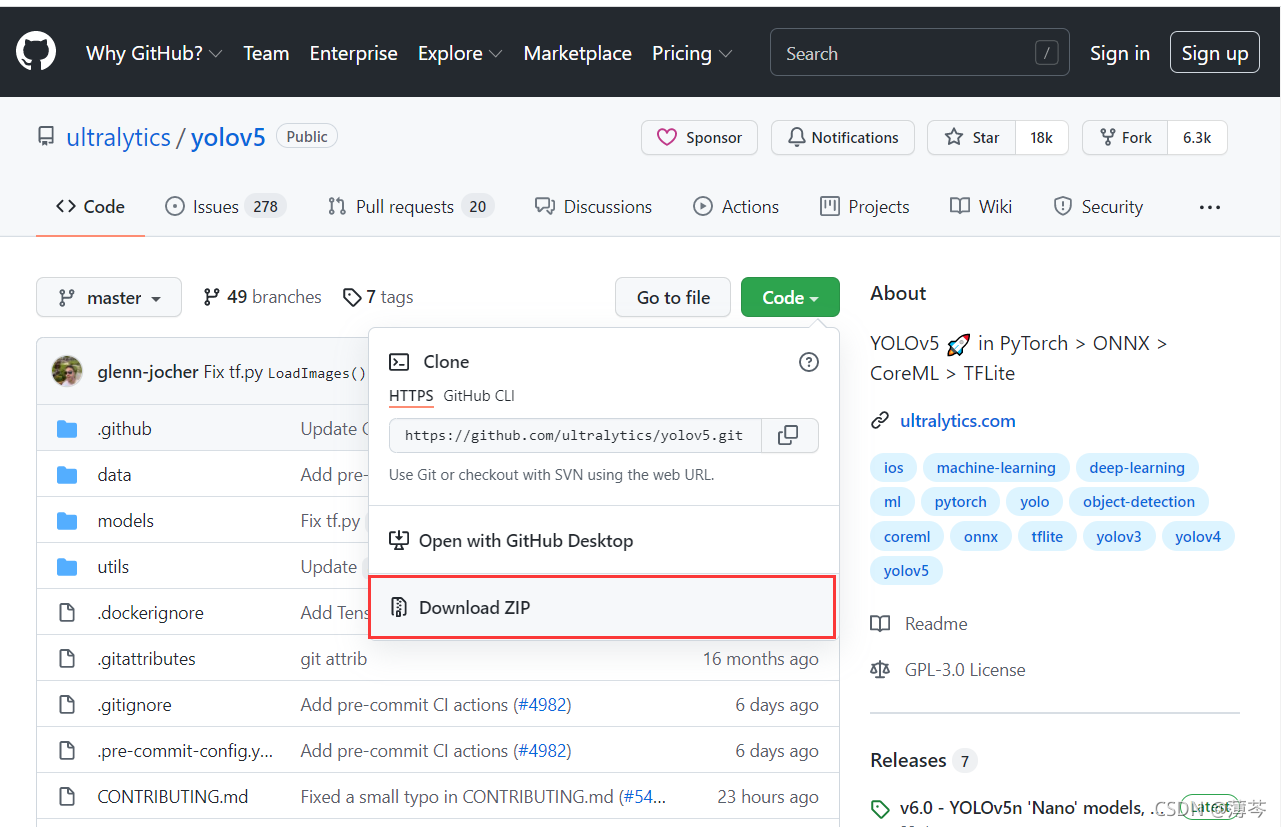The height and width of the screenshot is (827, 1281).
Task: Click the terminal icon next to Clone
Action: click(x=399, y=362)
